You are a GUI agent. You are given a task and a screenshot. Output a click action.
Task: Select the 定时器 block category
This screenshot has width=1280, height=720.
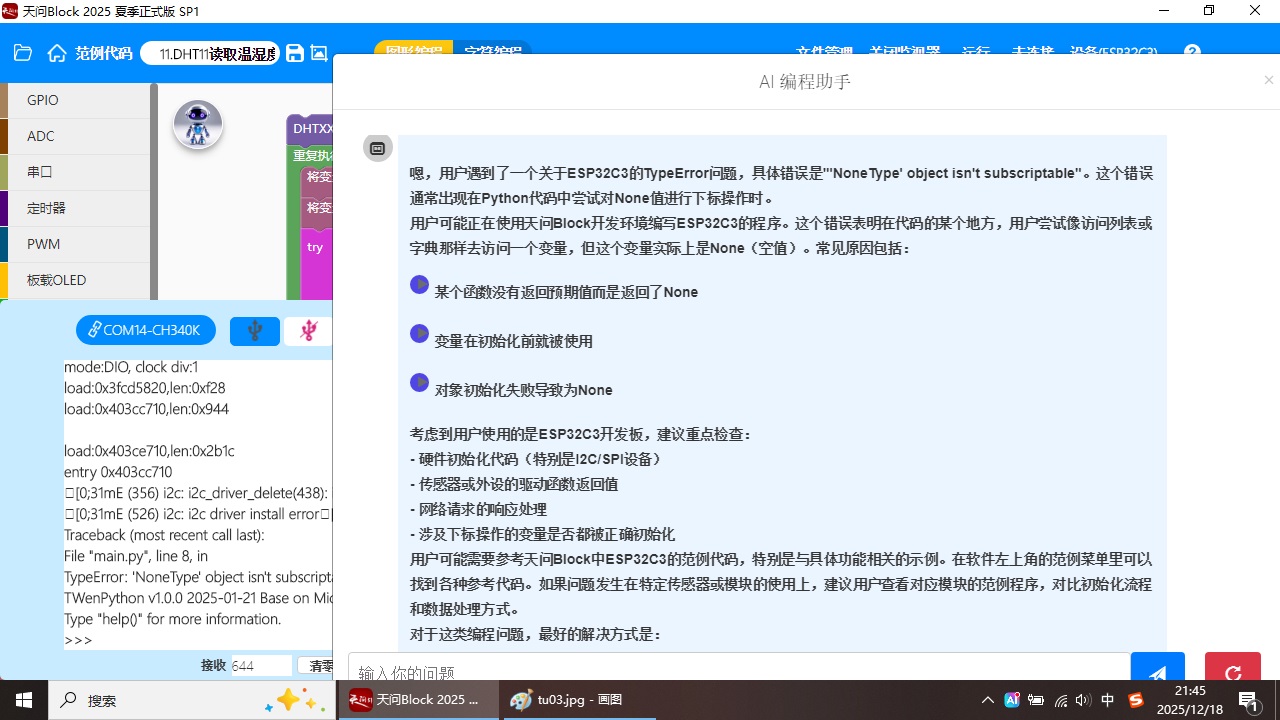click(79, 208)
